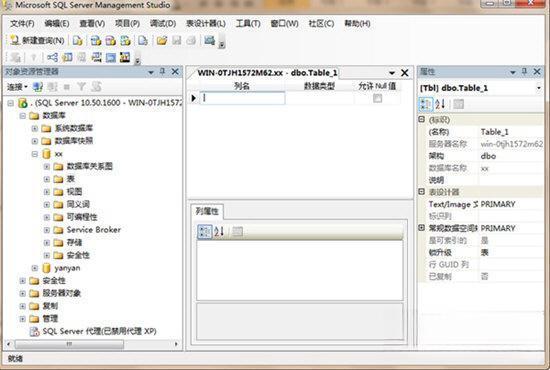Click Alphabetical sort icon in the Properties panel

[440, 104]
